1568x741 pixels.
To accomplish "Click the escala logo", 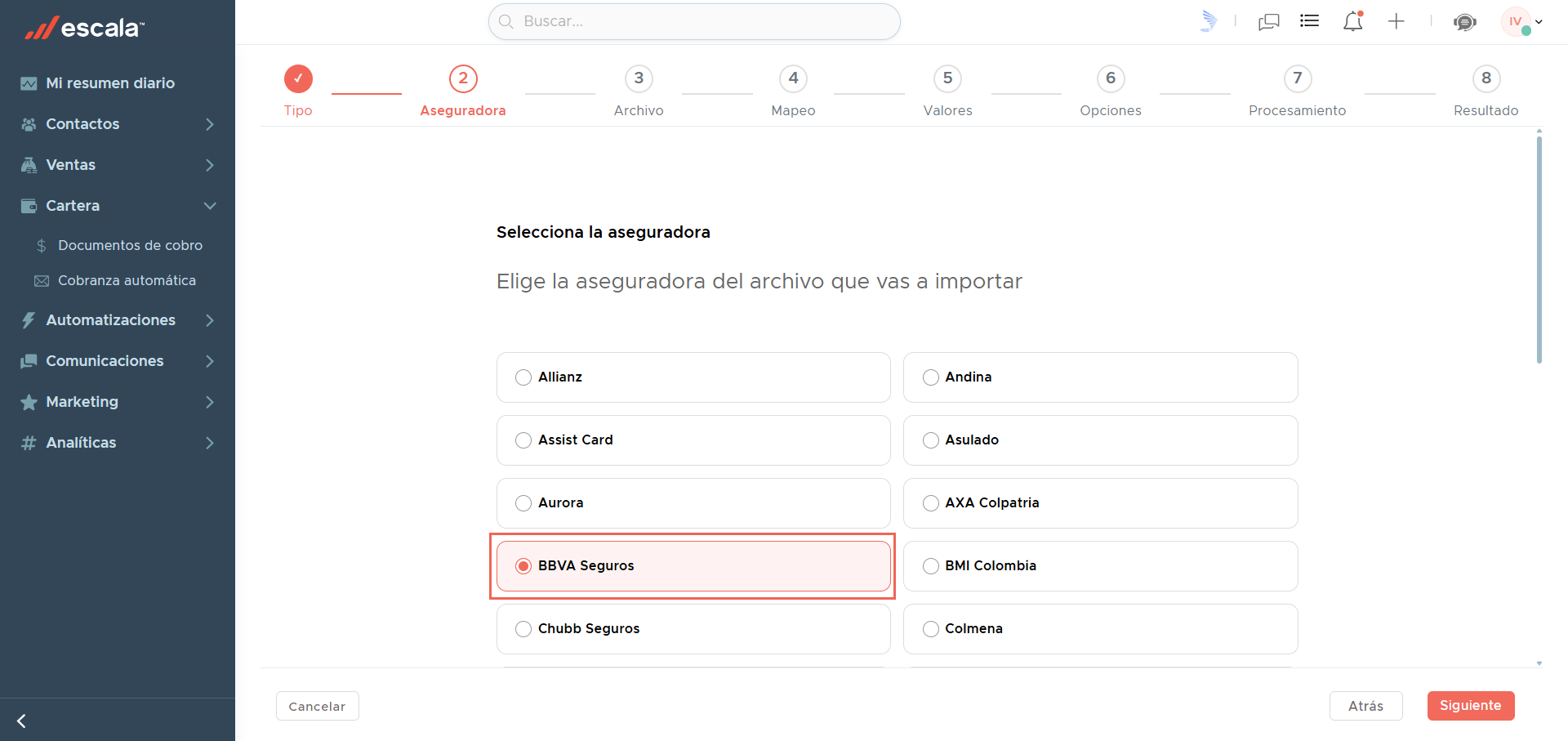I will coord(84,28).
